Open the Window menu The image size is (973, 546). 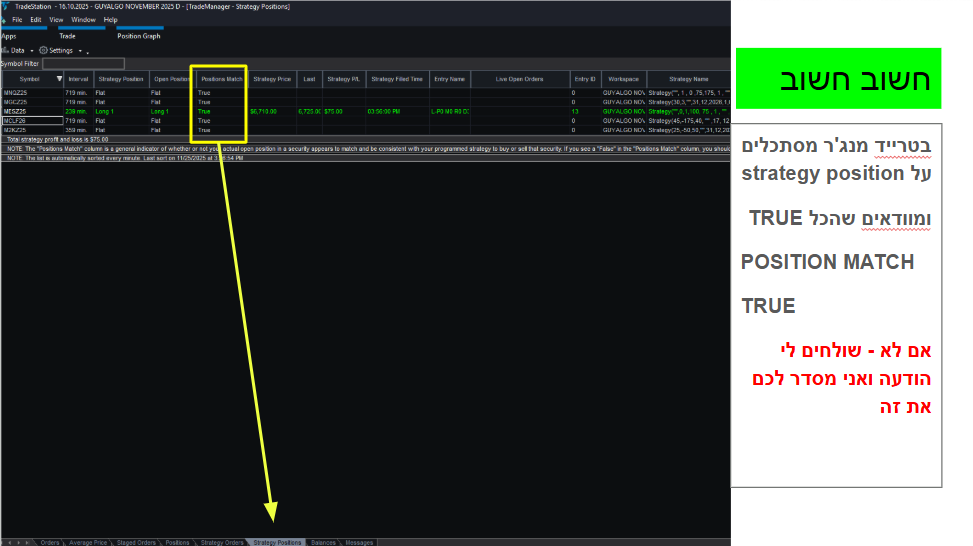click(x=84, y=19)
